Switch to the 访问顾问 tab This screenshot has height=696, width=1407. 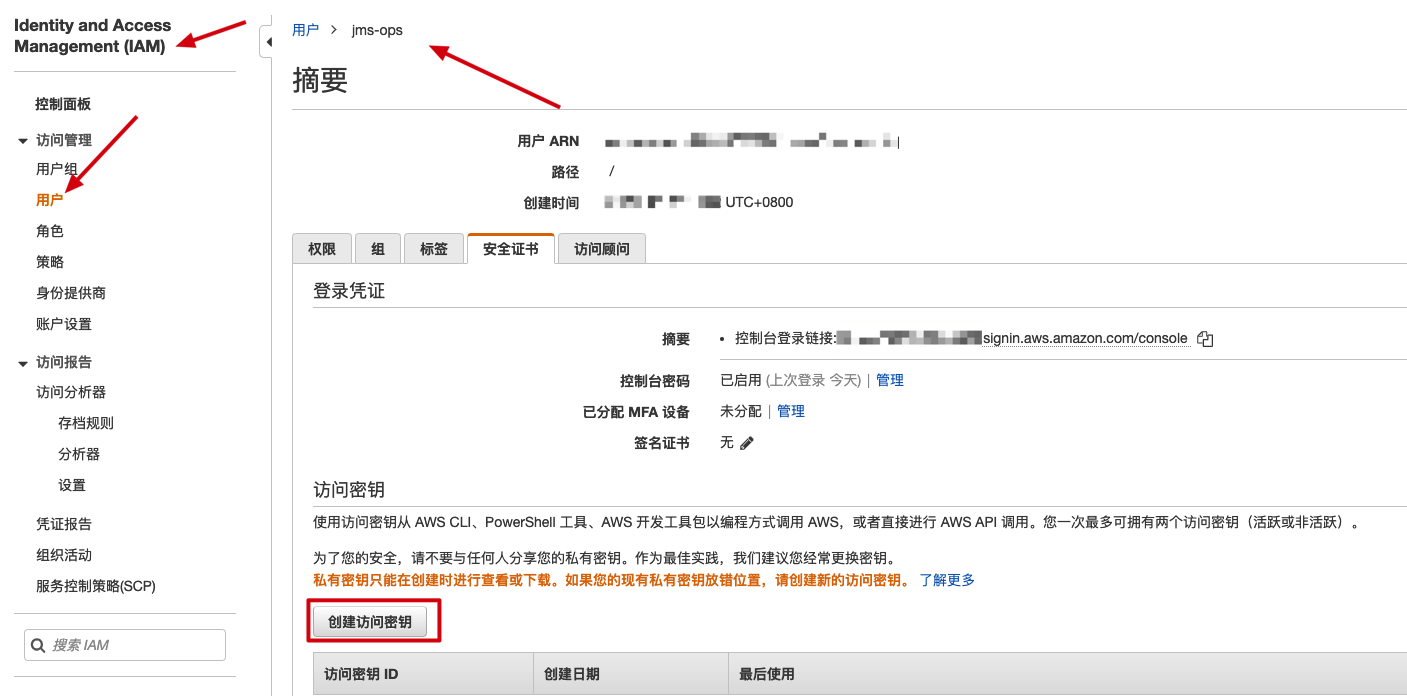(x=602, y=249)
